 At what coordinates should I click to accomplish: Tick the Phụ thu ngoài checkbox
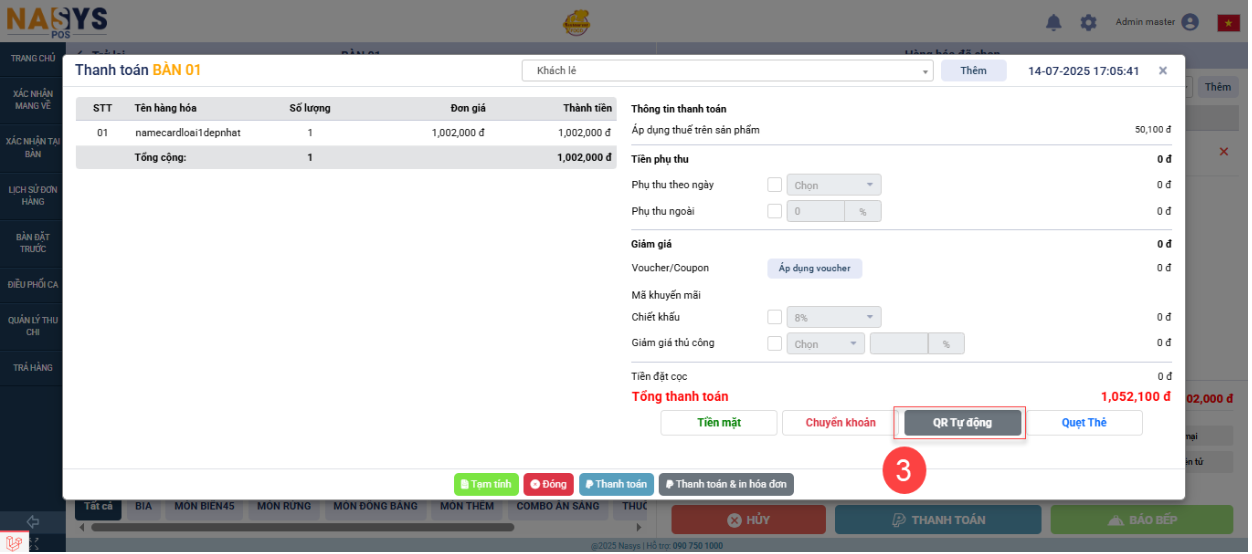coord(774,211)
